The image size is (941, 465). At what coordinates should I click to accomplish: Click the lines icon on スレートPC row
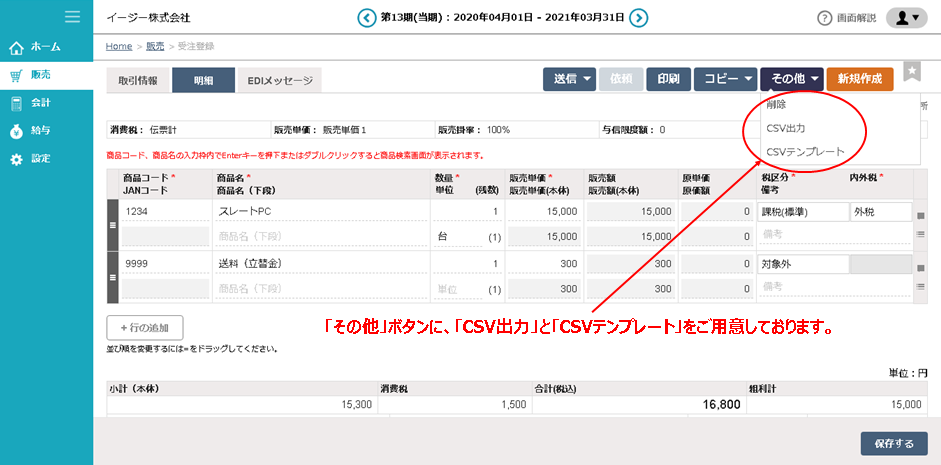tap(921, 234)
